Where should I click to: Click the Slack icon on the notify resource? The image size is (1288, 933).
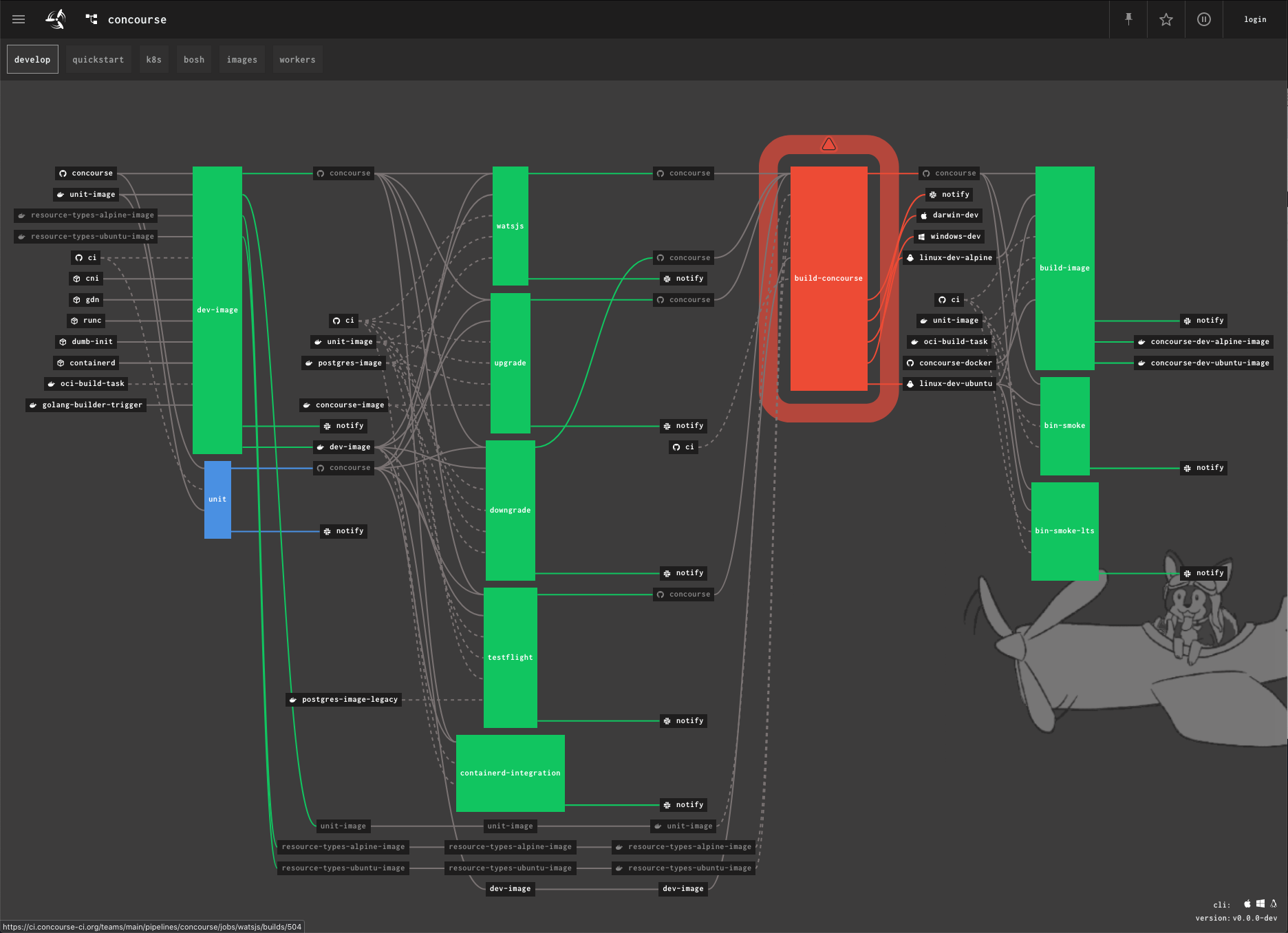pos(934,194)
